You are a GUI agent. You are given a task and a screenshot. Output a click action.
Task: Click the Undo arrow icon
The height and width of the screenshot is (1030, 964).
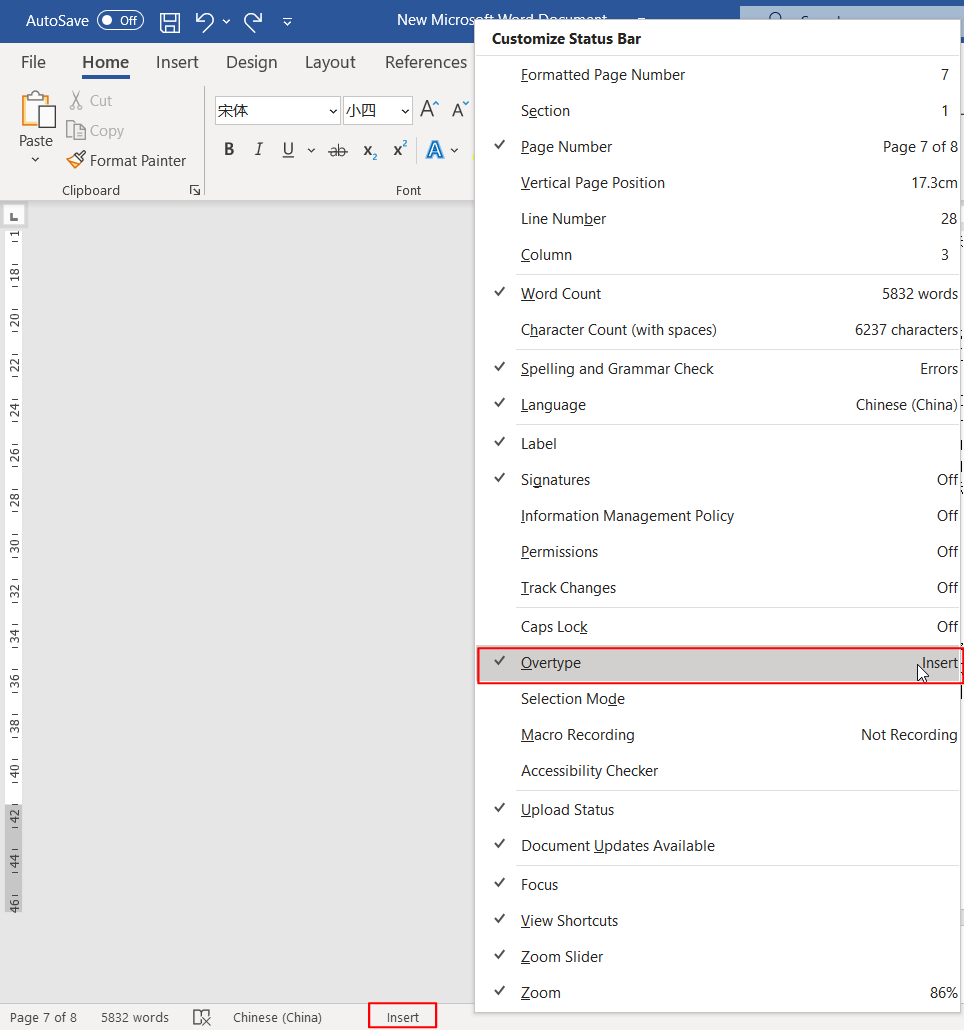click(x=204, y=22)
